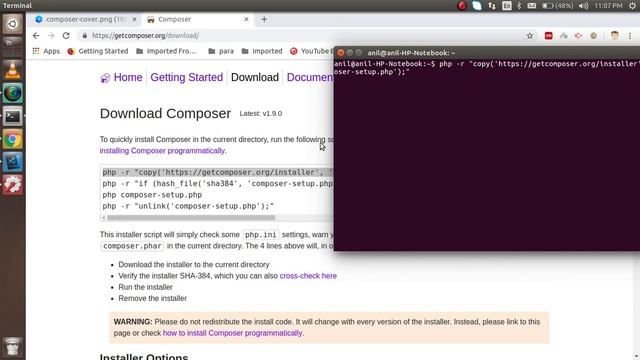Screen dimensions: 640x360
Task: Open system power gear menu
Action: (x=632, y=6)
